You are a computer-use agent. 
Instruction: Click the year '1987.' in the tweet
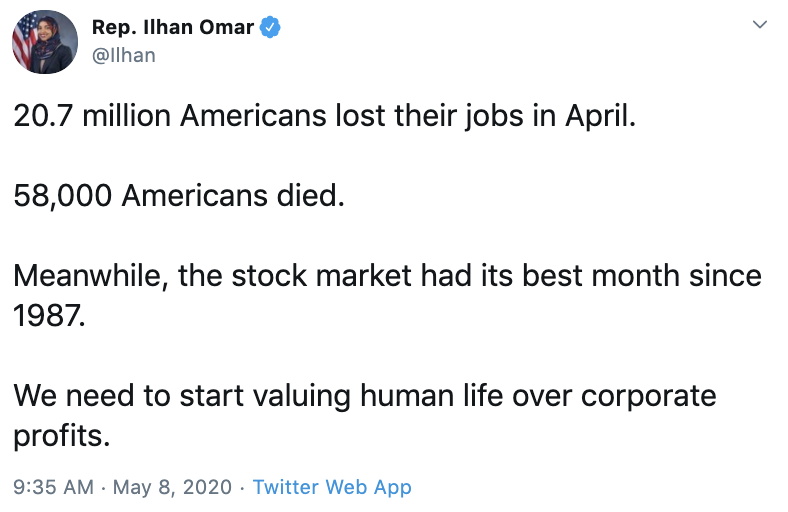pyautogui.click(x=49, y=316)
